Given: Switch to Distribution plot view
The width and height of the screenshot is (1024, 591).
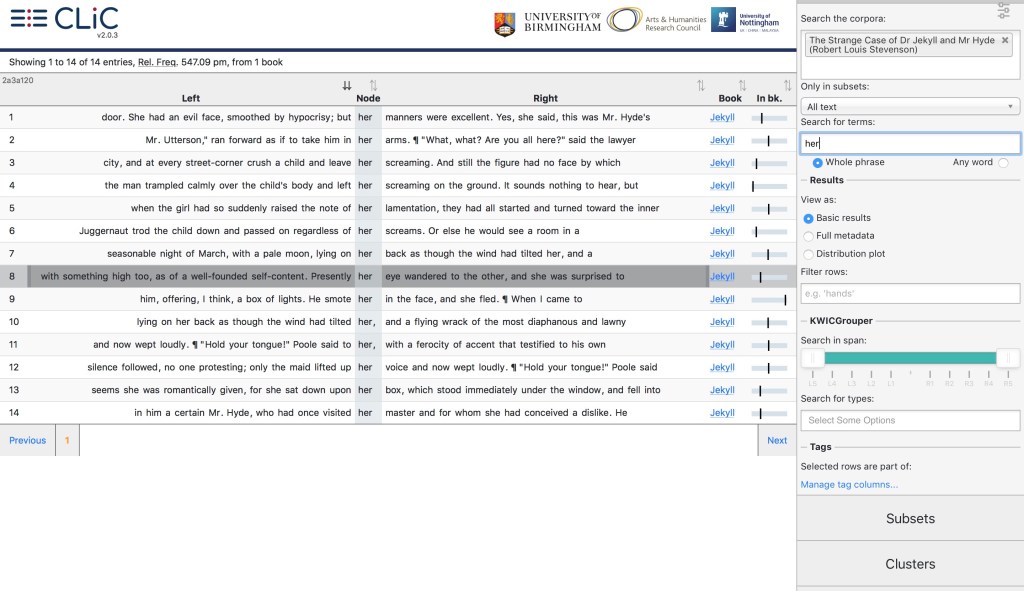Looking at the screenshot, I should tap(809, 254).
